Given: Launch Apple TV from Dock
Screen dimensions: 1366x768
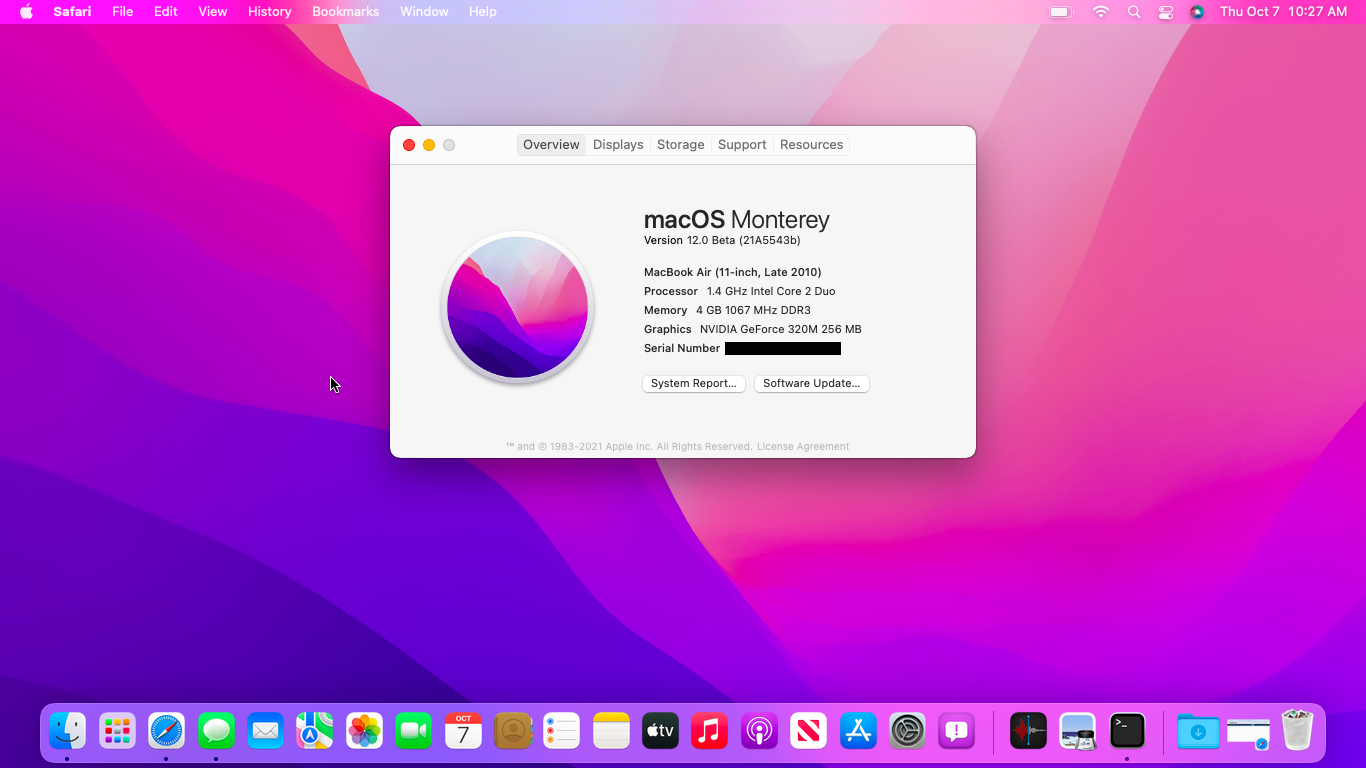Looking at the screenshot, I should (660, 731).
